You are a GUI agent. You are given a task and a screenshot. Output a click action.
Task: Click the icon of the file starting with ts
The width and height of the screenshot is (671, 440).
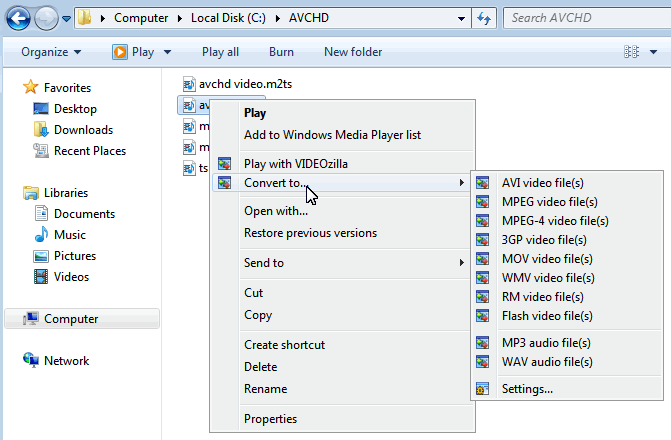coord(189,168)
